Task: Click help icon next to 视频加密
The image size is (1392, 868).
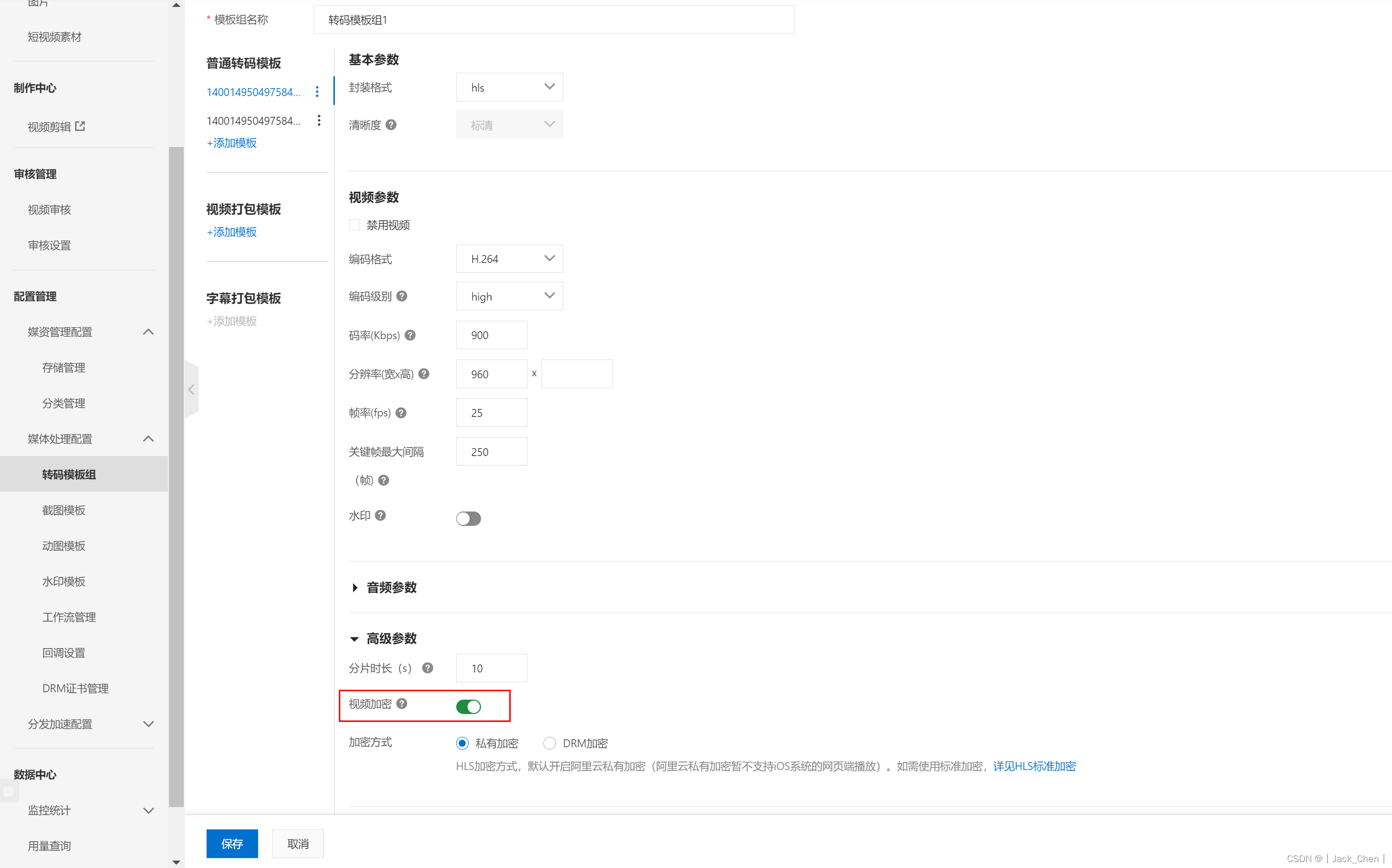Action: pos(402,703)
